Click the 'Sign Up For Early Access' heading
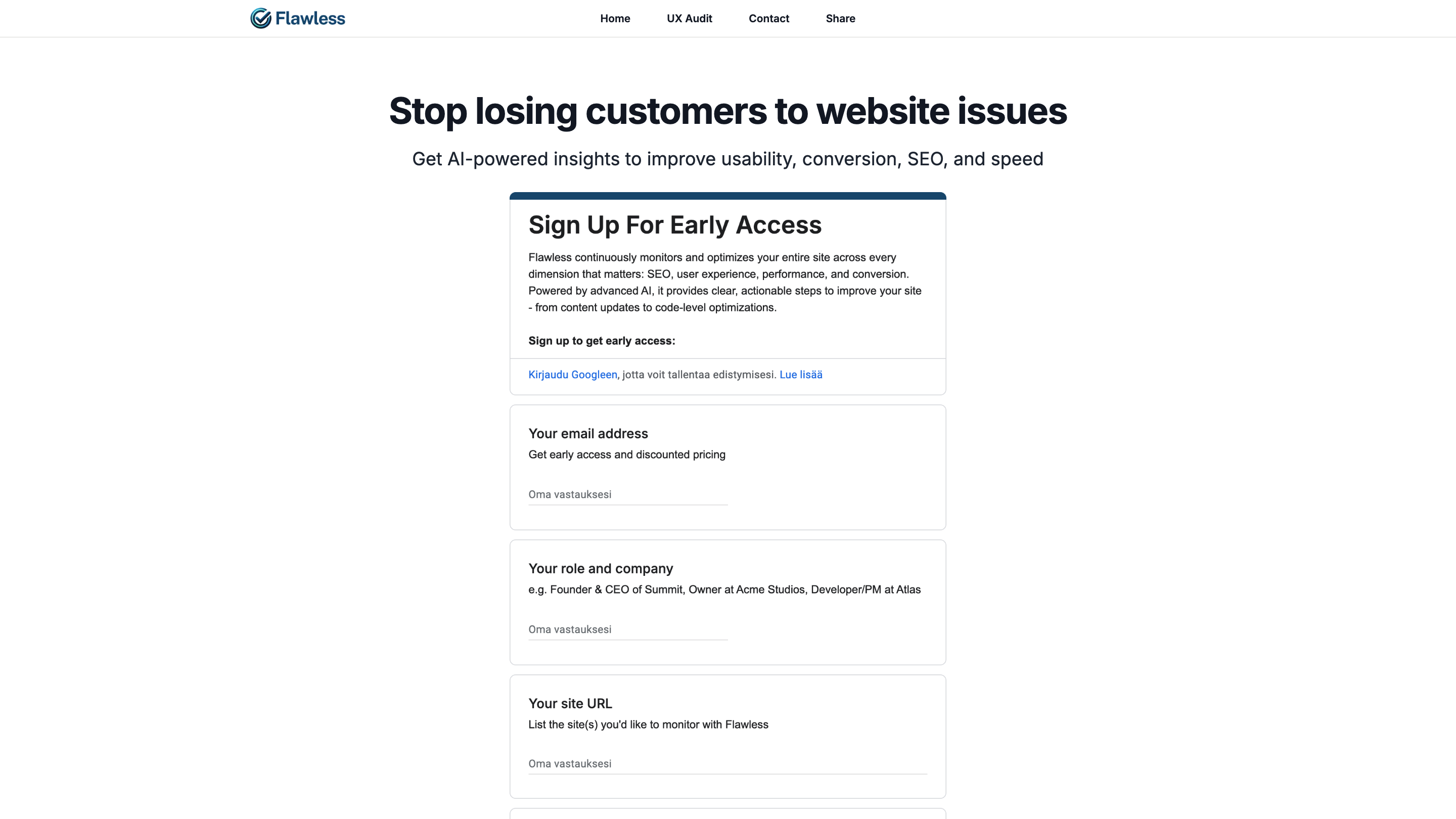Screen dimensions: 1456x819 (x=674, y=225)
